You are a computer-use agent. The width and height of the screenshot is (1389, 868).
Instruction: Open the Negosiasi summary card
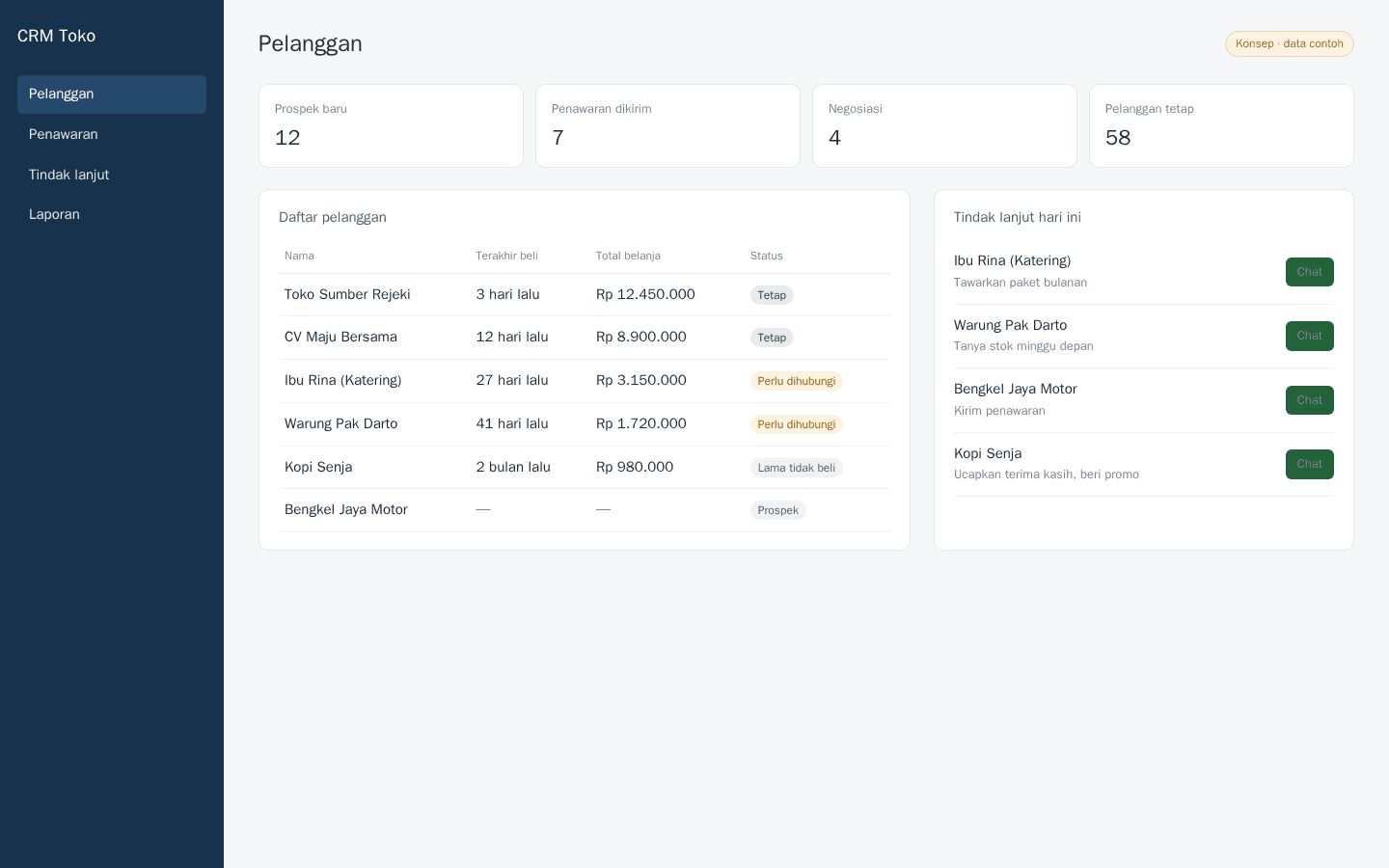pos(944,126)
